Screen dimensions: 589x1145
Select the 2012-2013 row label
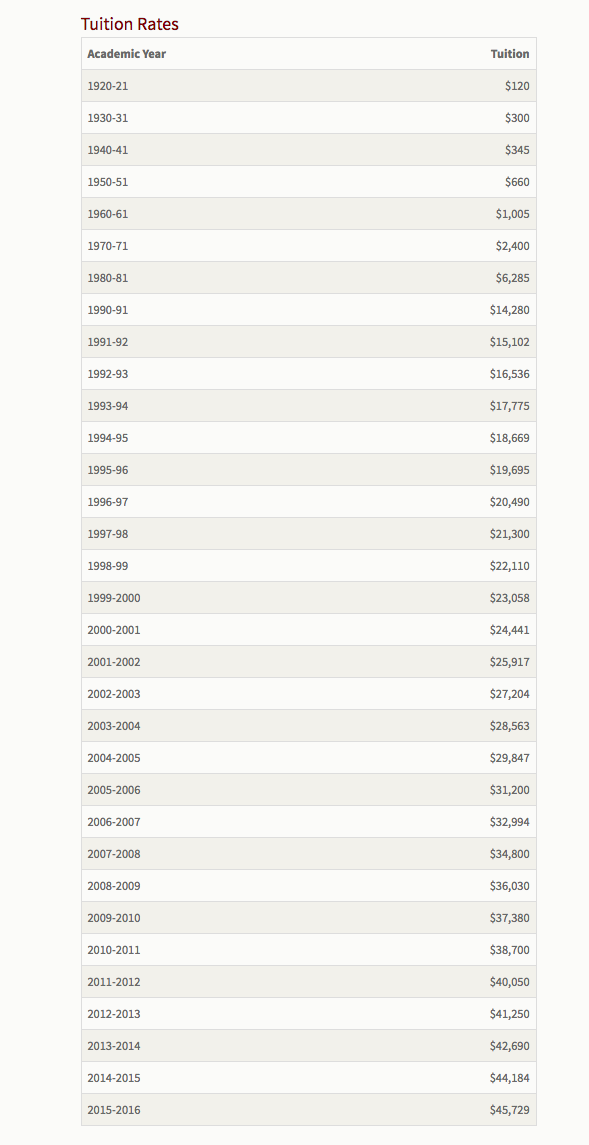click(114, 1014)
